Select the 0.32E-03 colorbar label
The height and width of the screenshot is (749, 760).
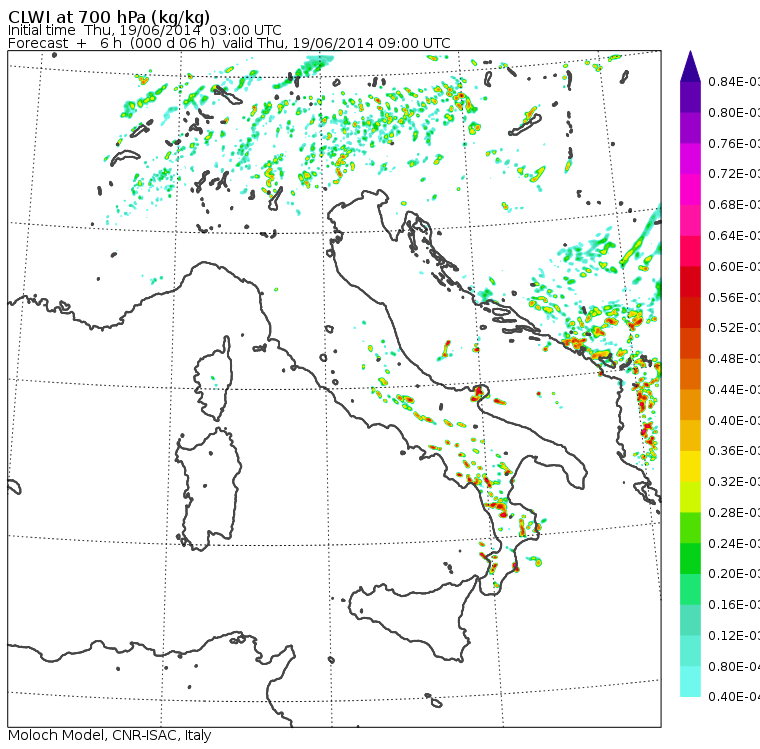[733, 481]
